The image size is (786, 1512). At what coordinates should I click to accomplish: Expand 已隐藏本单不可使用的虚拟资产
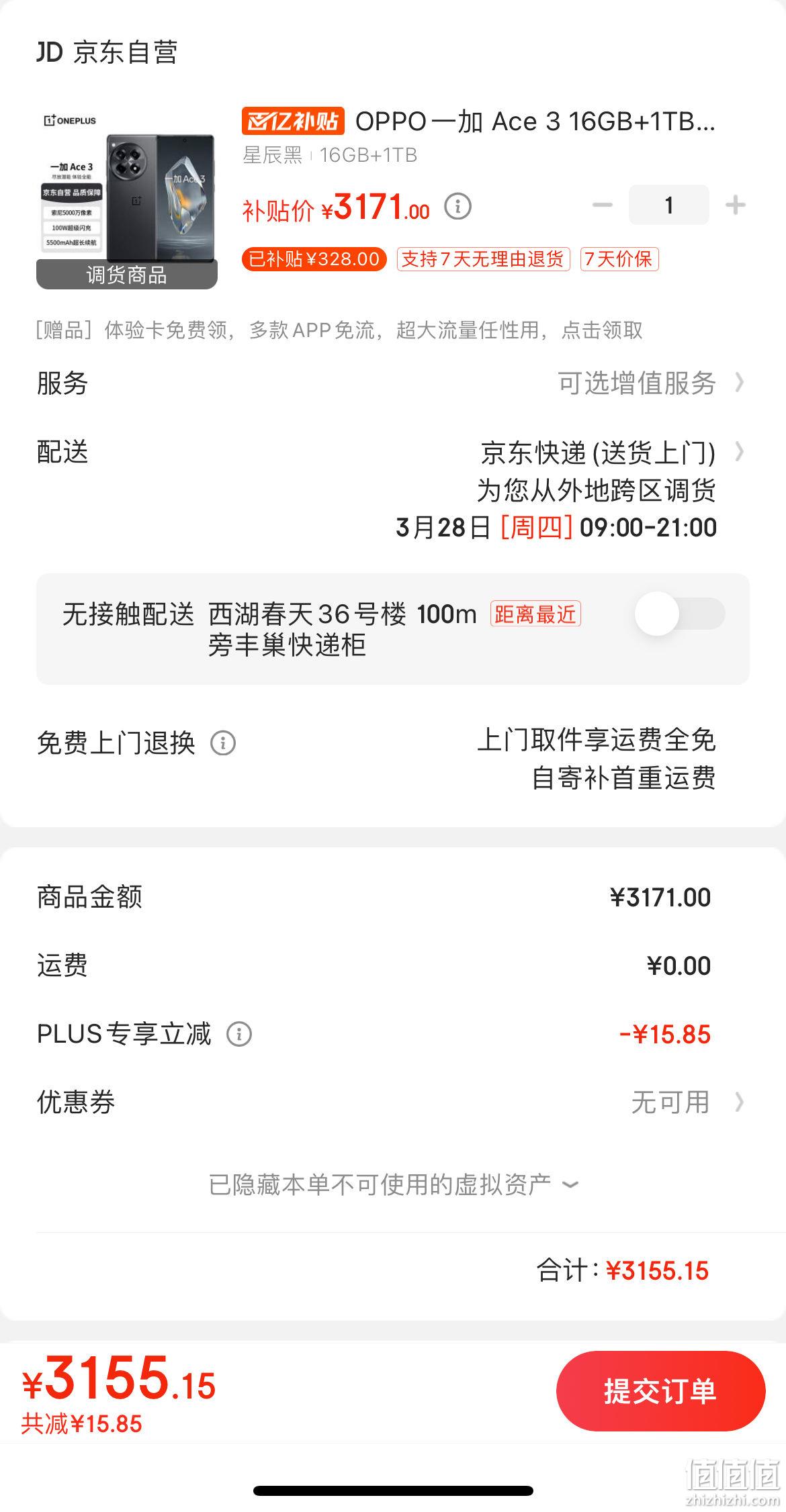pos(394,1184)
